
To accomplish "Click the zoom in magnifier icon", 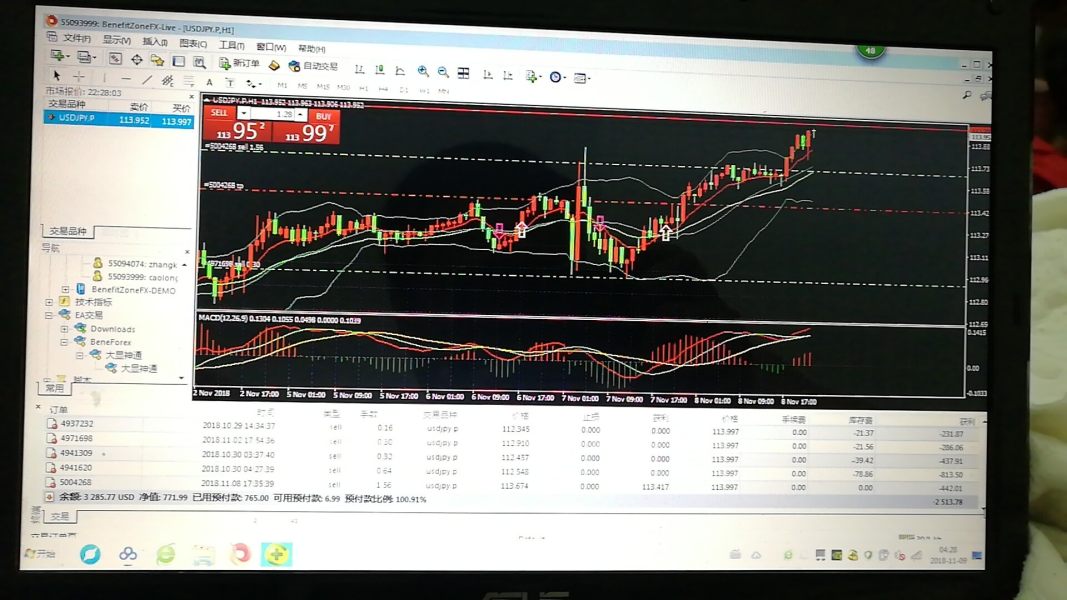I will click(423, 72).
